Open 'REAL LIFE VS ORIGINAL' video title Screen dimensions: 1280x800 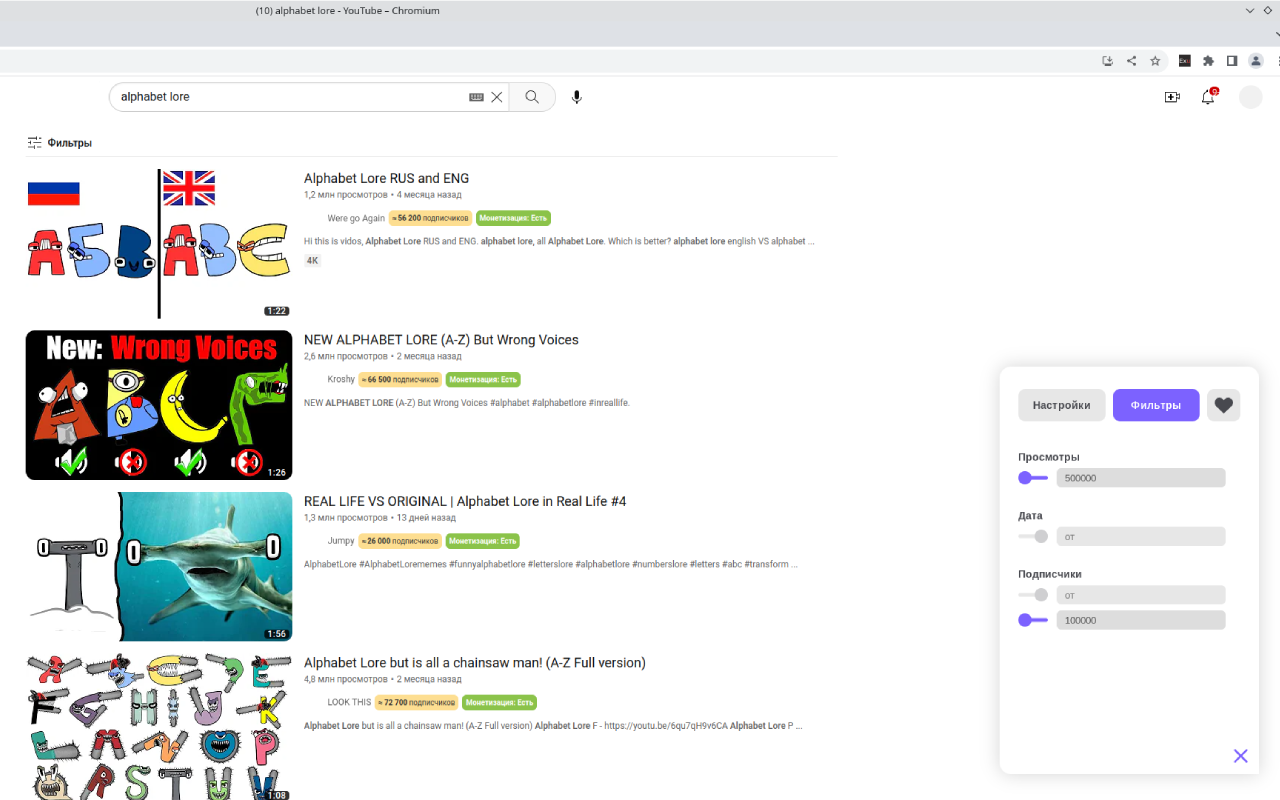(x=465, y=501)
